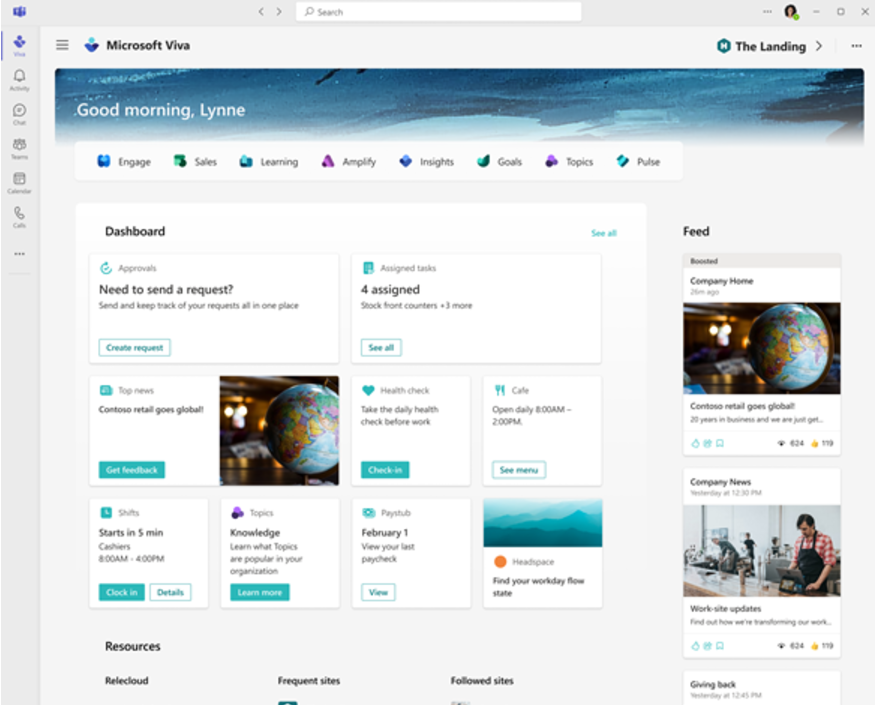Click the Search input field

[438, 12]
